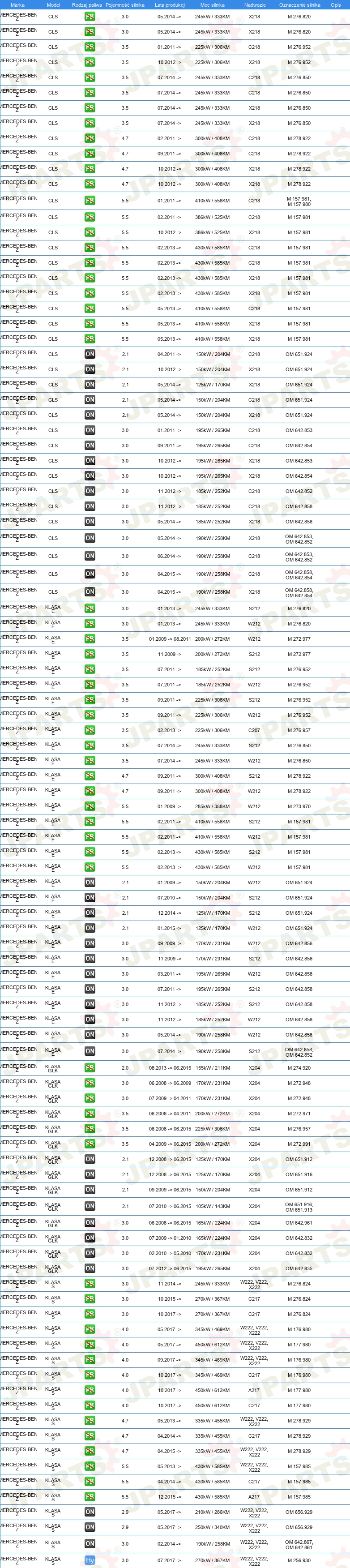Click ON diesel icon in GLK 105kW / 143KM row
The height and width of the screenshot is (1568, 350).
[x=90, y=1206]
